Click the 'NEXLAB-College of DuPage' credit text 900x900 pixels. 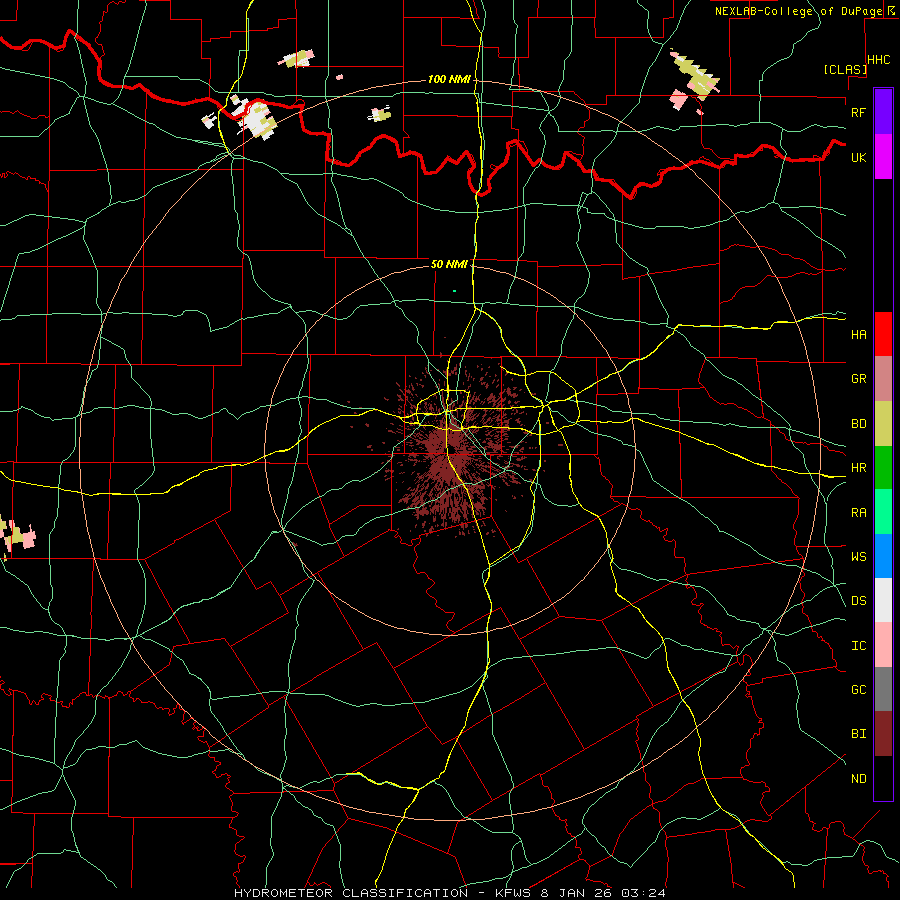coord(798,11)
